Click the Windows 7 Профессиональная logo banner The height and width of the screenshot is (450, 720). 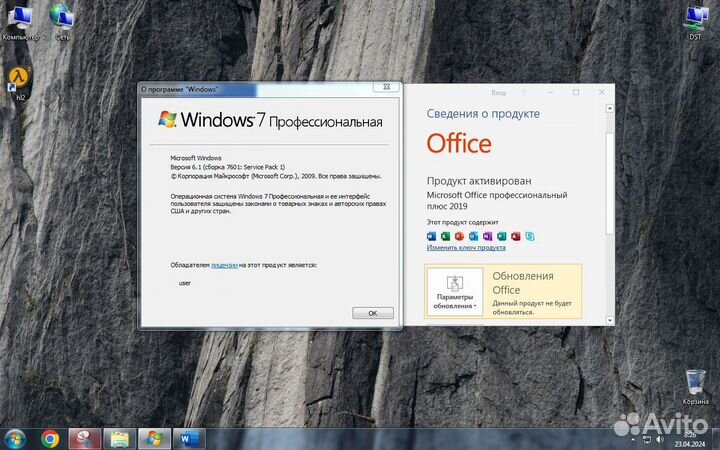[270, 120]
